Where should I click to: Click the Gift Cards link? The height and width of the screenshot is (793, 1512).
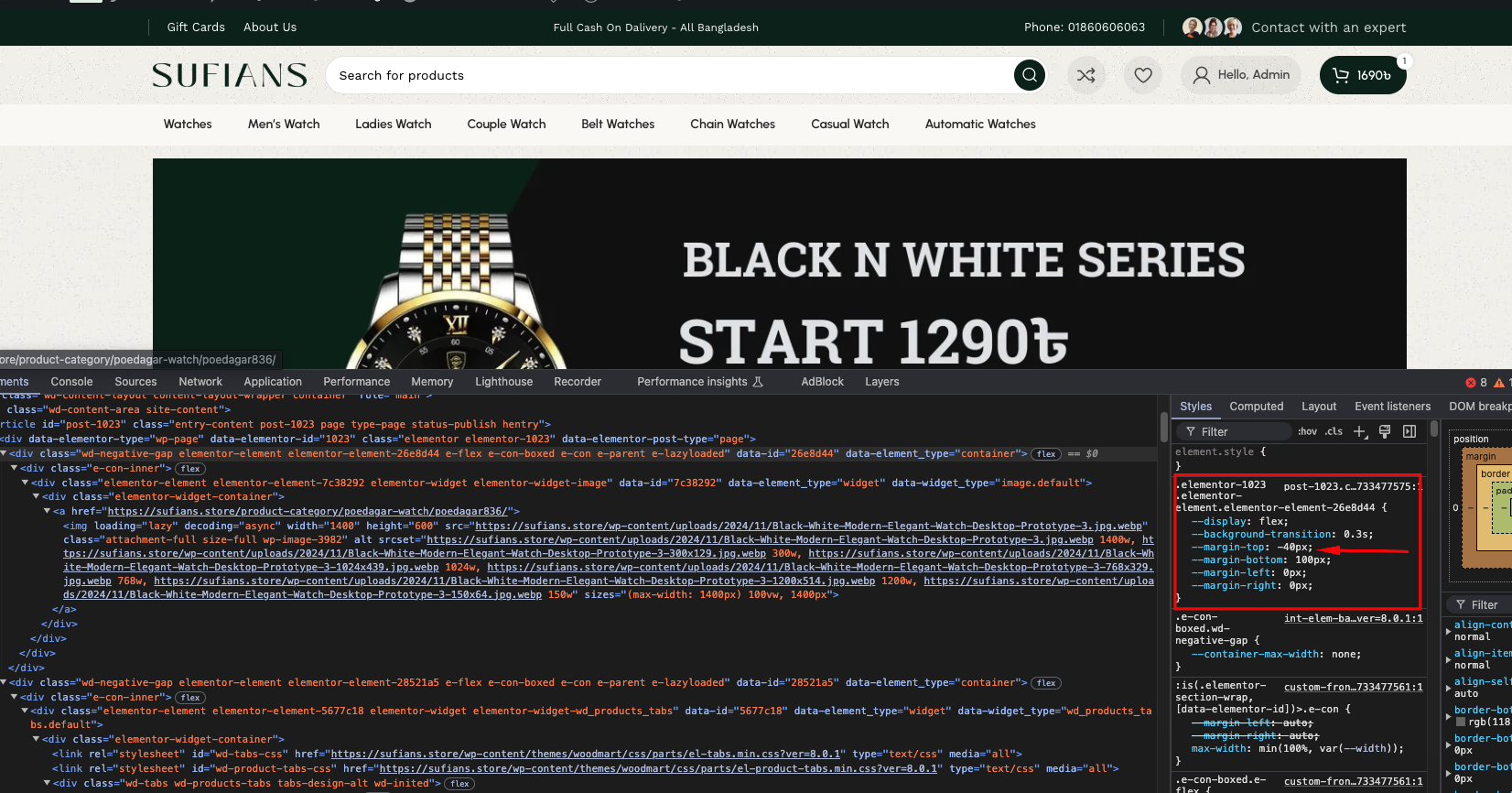click(196, 27)
